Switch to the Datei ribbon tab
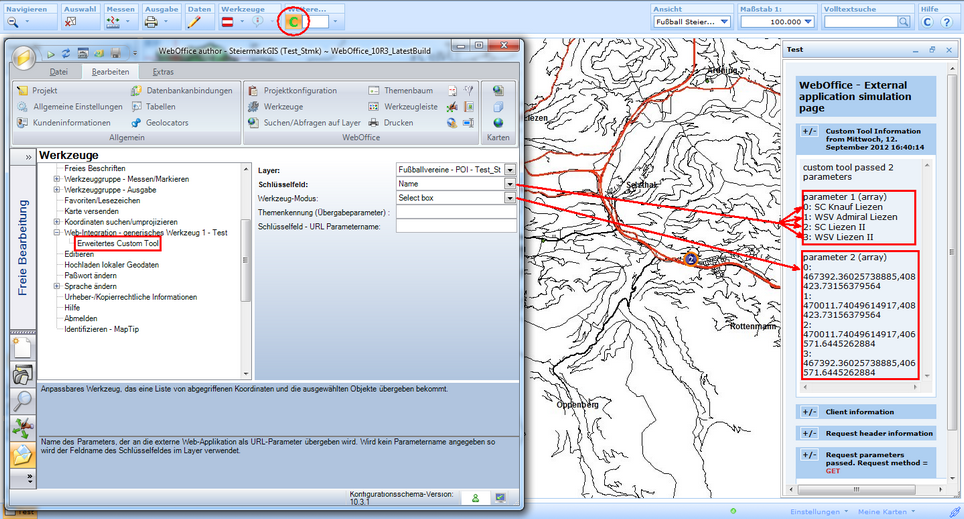Screen dimensions: 964x519 click(59, 72)
